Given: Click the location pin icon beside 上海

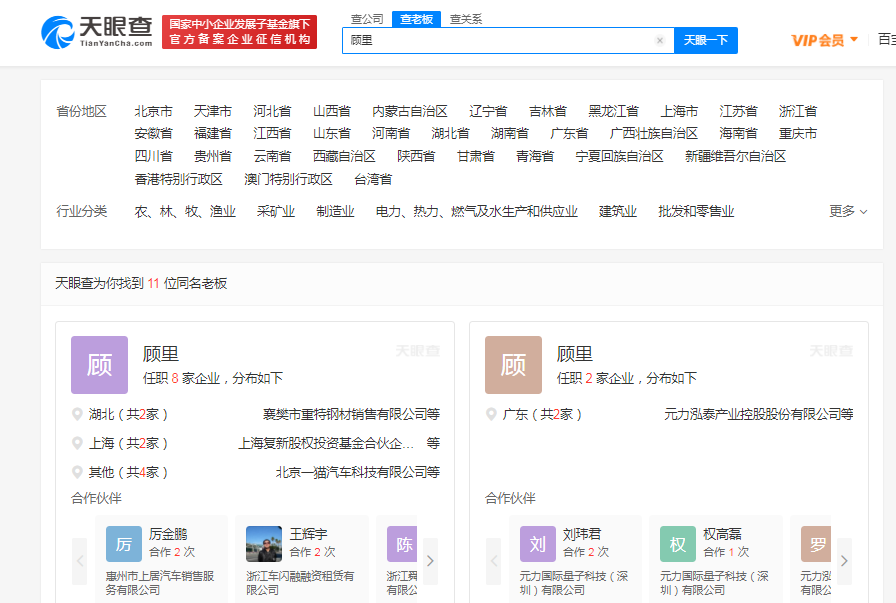Looking at the screenshot, I should [x=77, y=443].
